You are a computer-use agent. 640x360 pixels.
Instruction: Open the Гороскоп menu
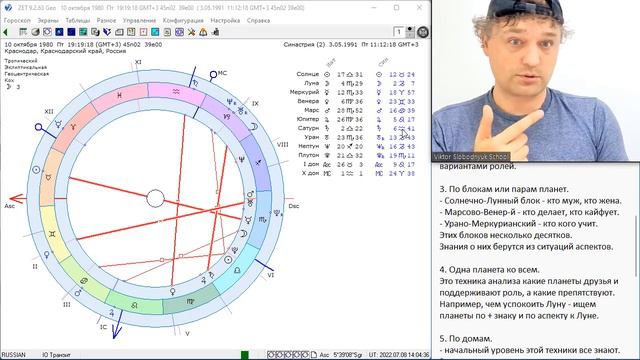click(17, 20)
